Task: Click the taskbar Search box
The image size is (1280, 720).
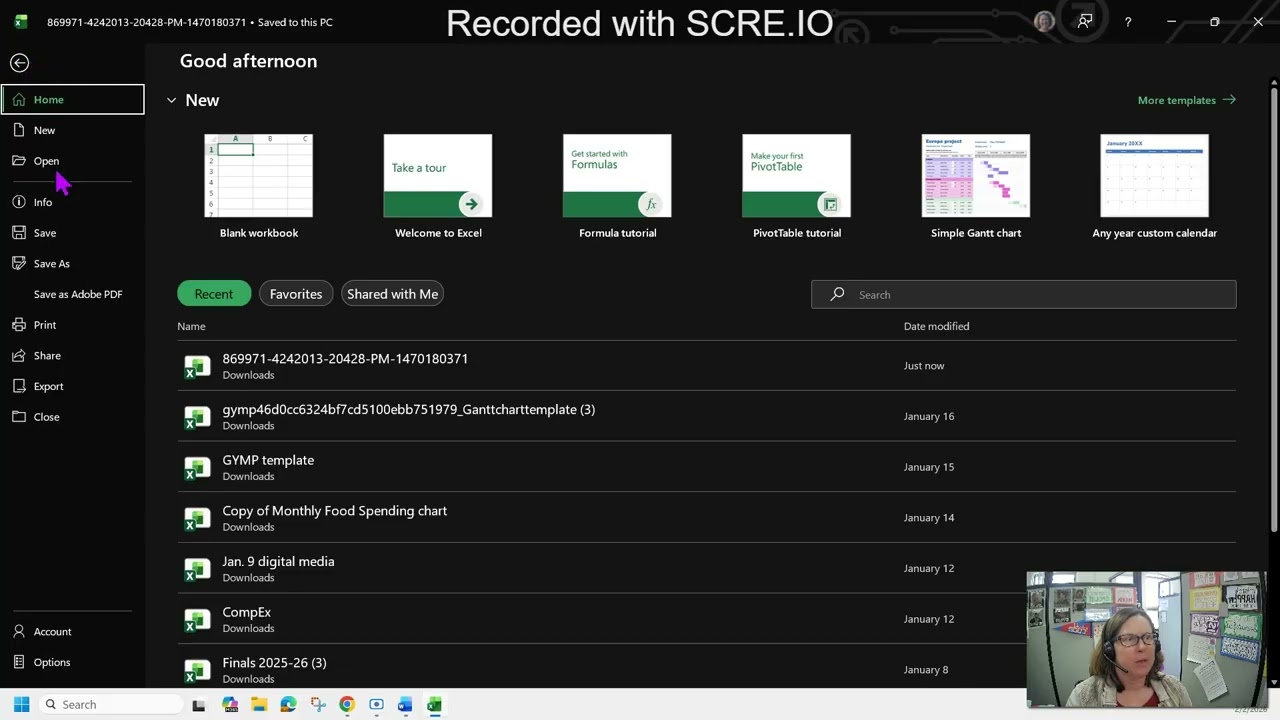Action: pyautogui.click(x=112, y=705)
